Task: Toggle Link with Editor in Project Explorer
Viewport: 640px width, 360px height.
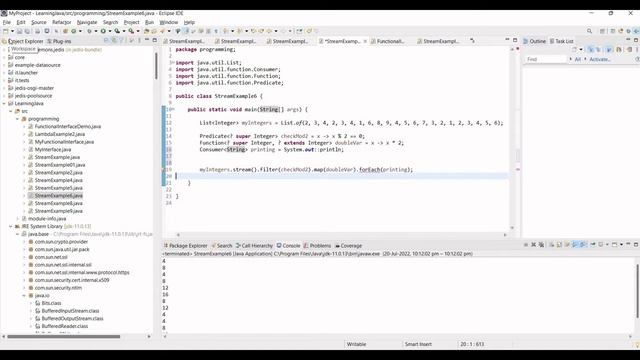Action: [x=114, y=41]
